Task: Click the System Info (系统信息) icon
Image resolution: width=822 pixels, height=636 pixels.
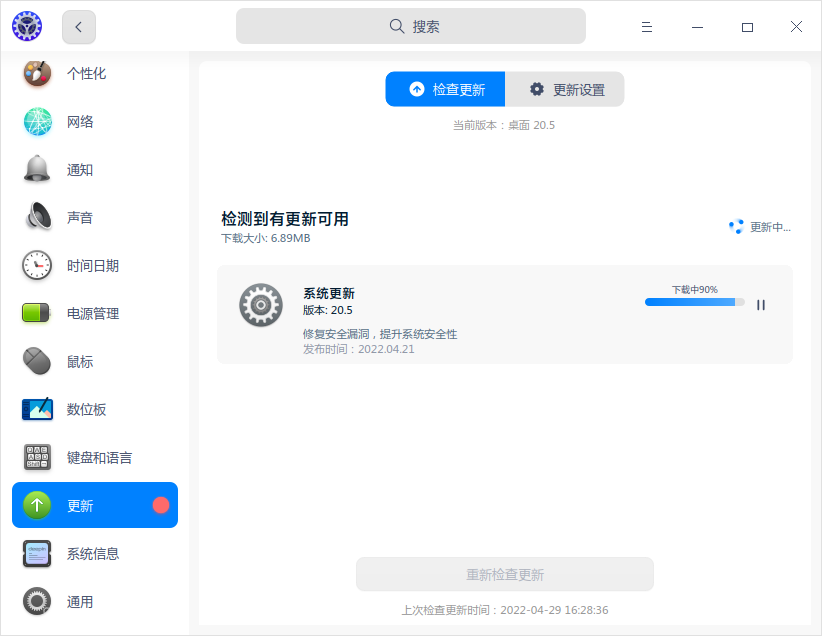Action: tap(37, 554)
